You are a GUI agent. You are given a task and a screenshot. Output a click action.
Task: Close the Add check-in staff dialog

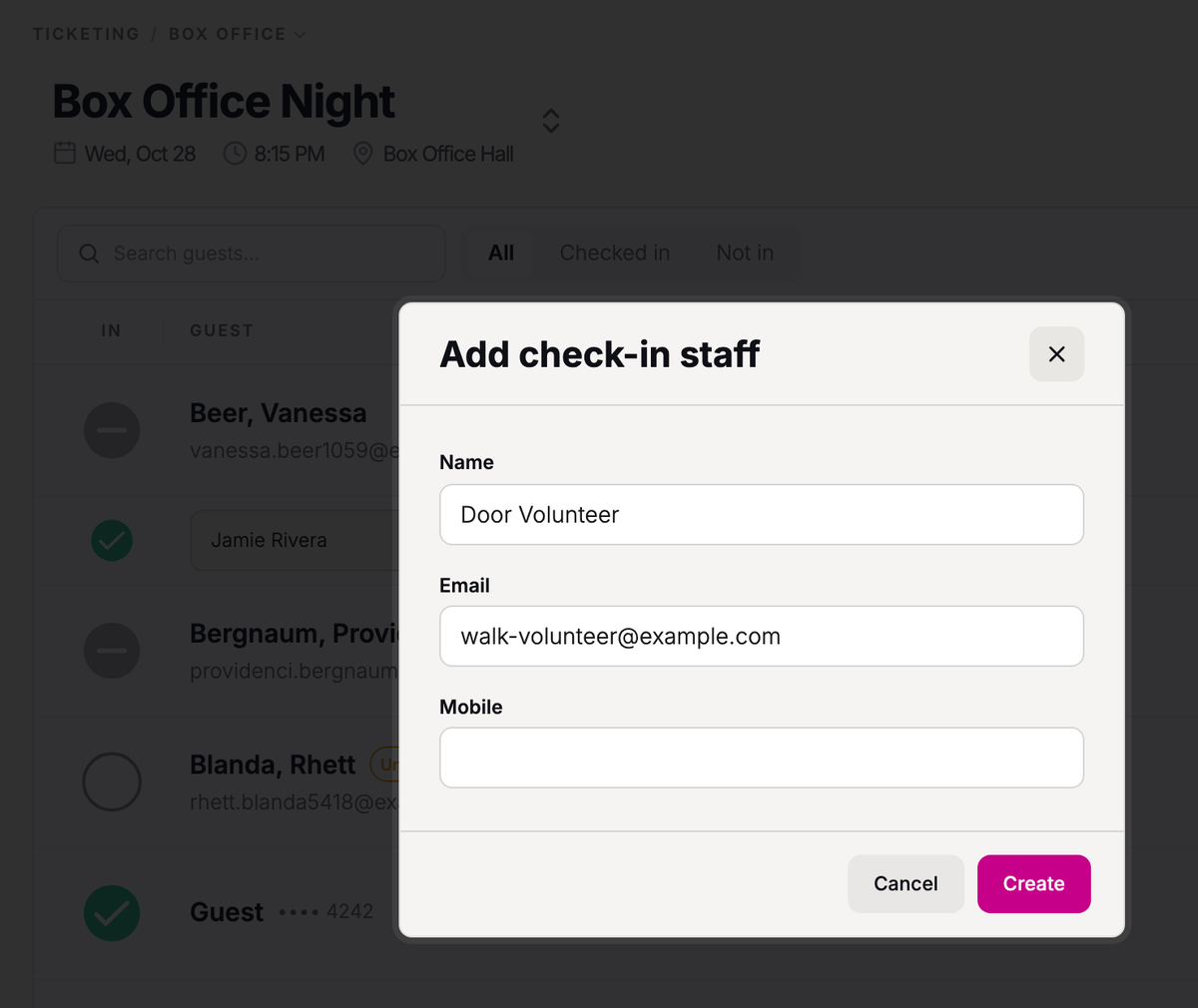click(1056, 354)
